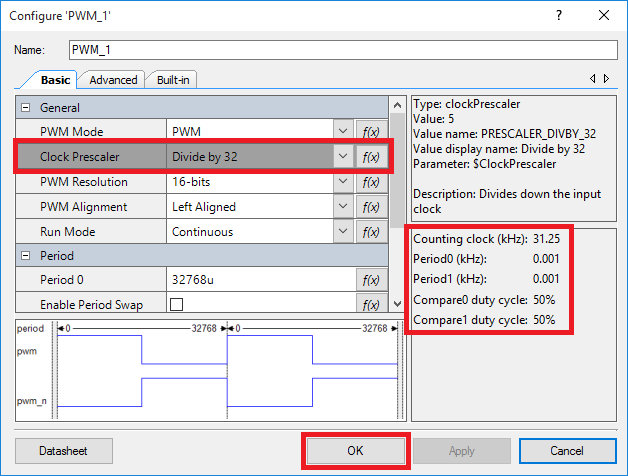The width and height of the screenshot is (628, 476).
Task: Open f(x) expression for PWM Alignment
Action: [372, 207]
